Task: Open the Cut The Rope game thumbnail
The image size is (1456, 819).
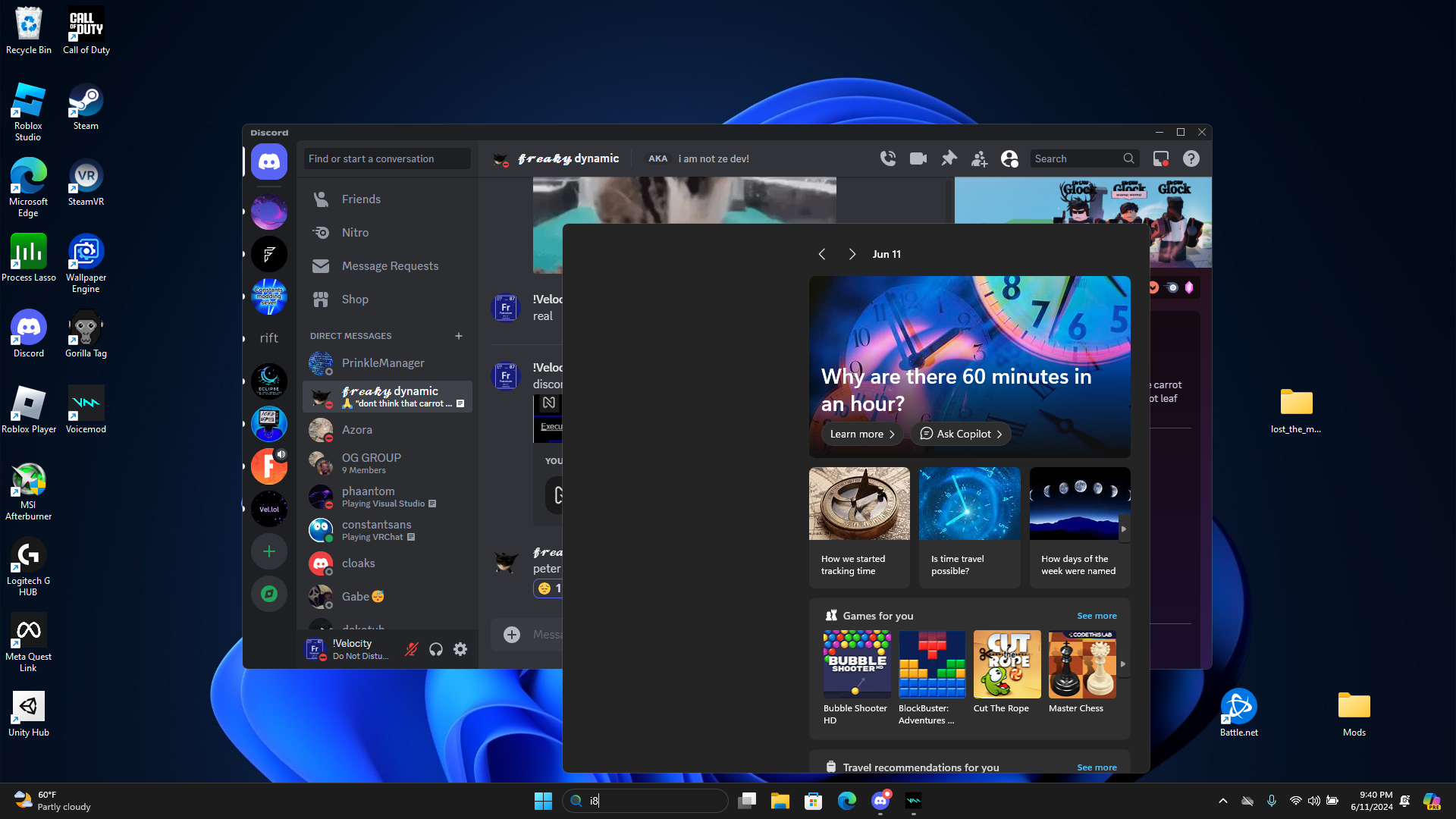Action: 1006,664
